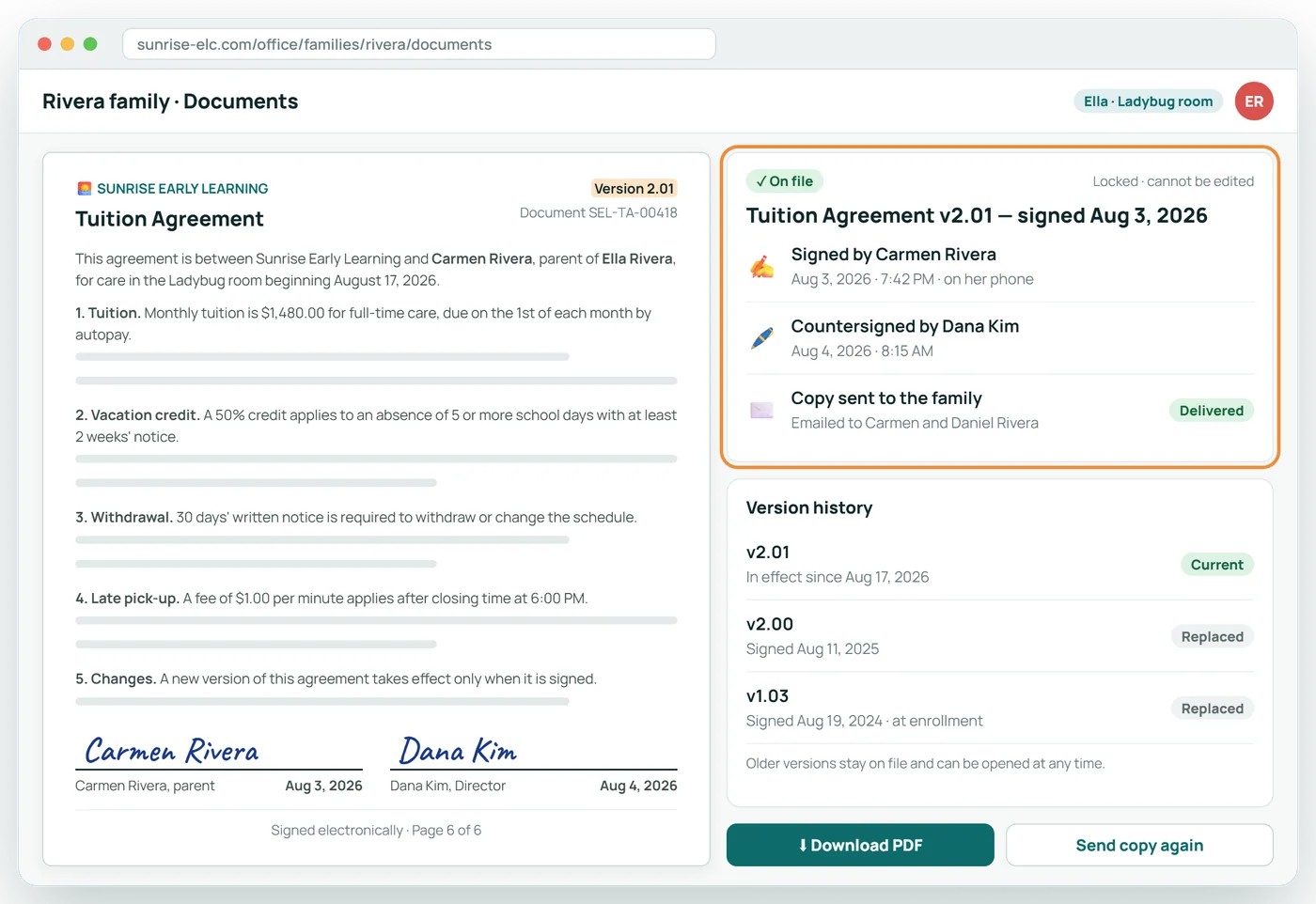The image size is (1316, 904).
Task: Click the Version 2.01 label on document
Action: pos(634,189)
